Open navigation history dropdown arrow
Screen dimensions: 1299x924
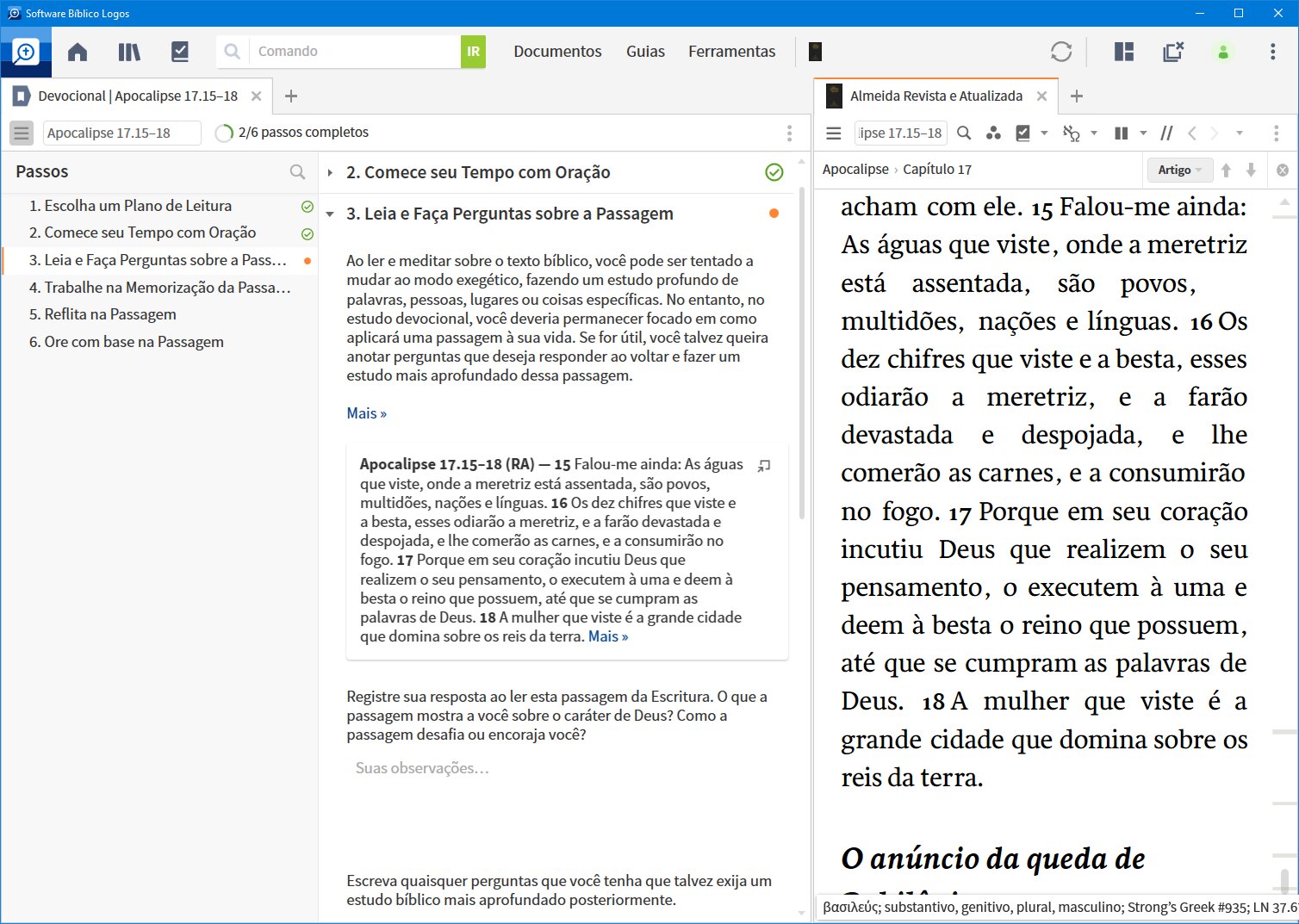click(1240, 133)
